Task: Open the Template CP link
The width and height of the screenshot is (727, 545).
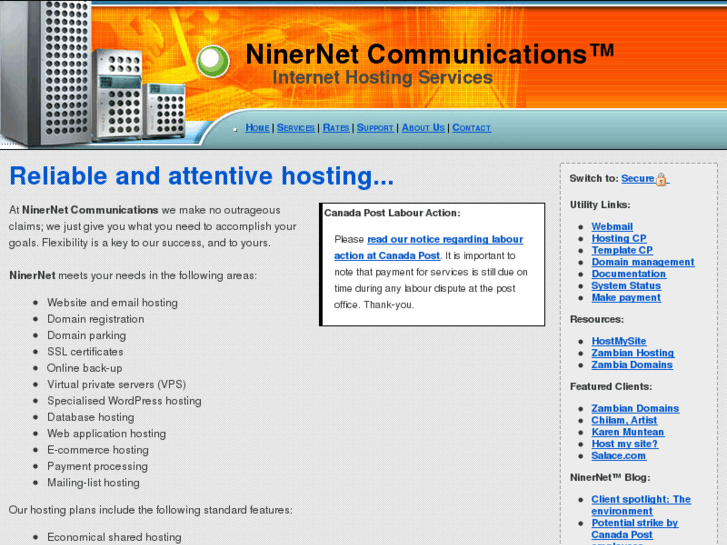Action: [x=622, y=250]
